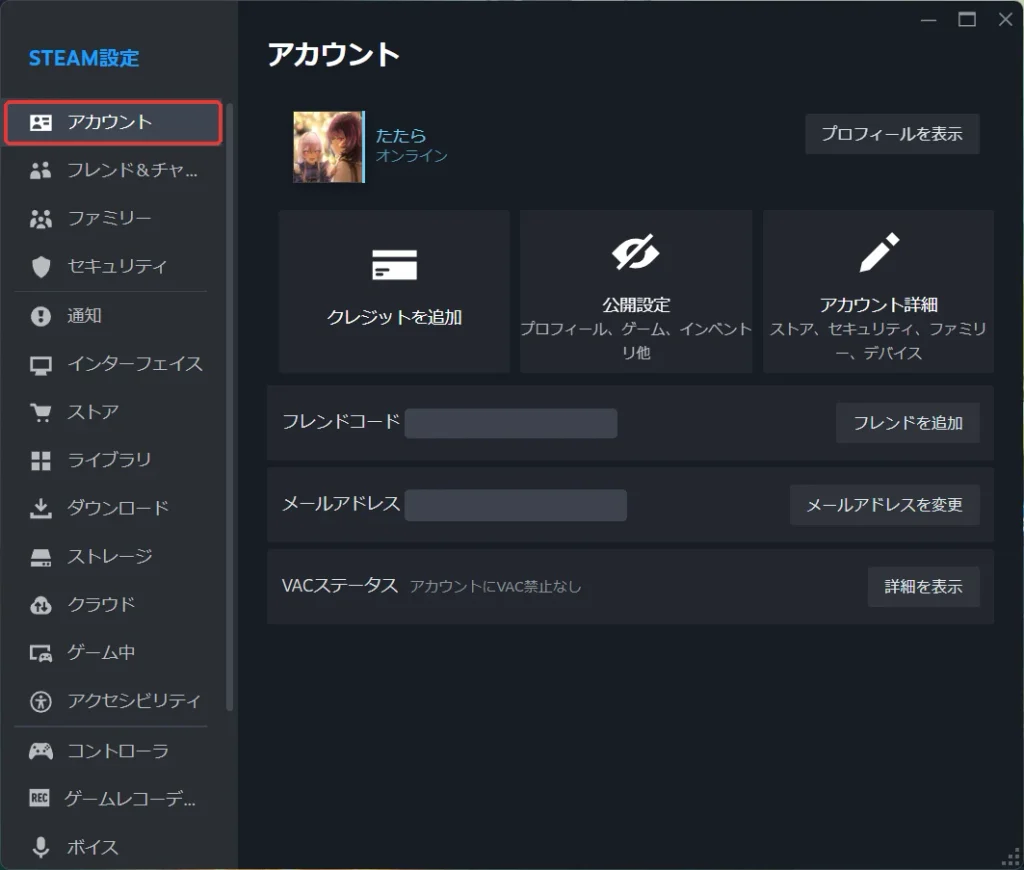Click the pencil icon for アカウント詳細
The width and height of the screenshot is (1024, 870).
pyautogui.click(x=879, y=252)
